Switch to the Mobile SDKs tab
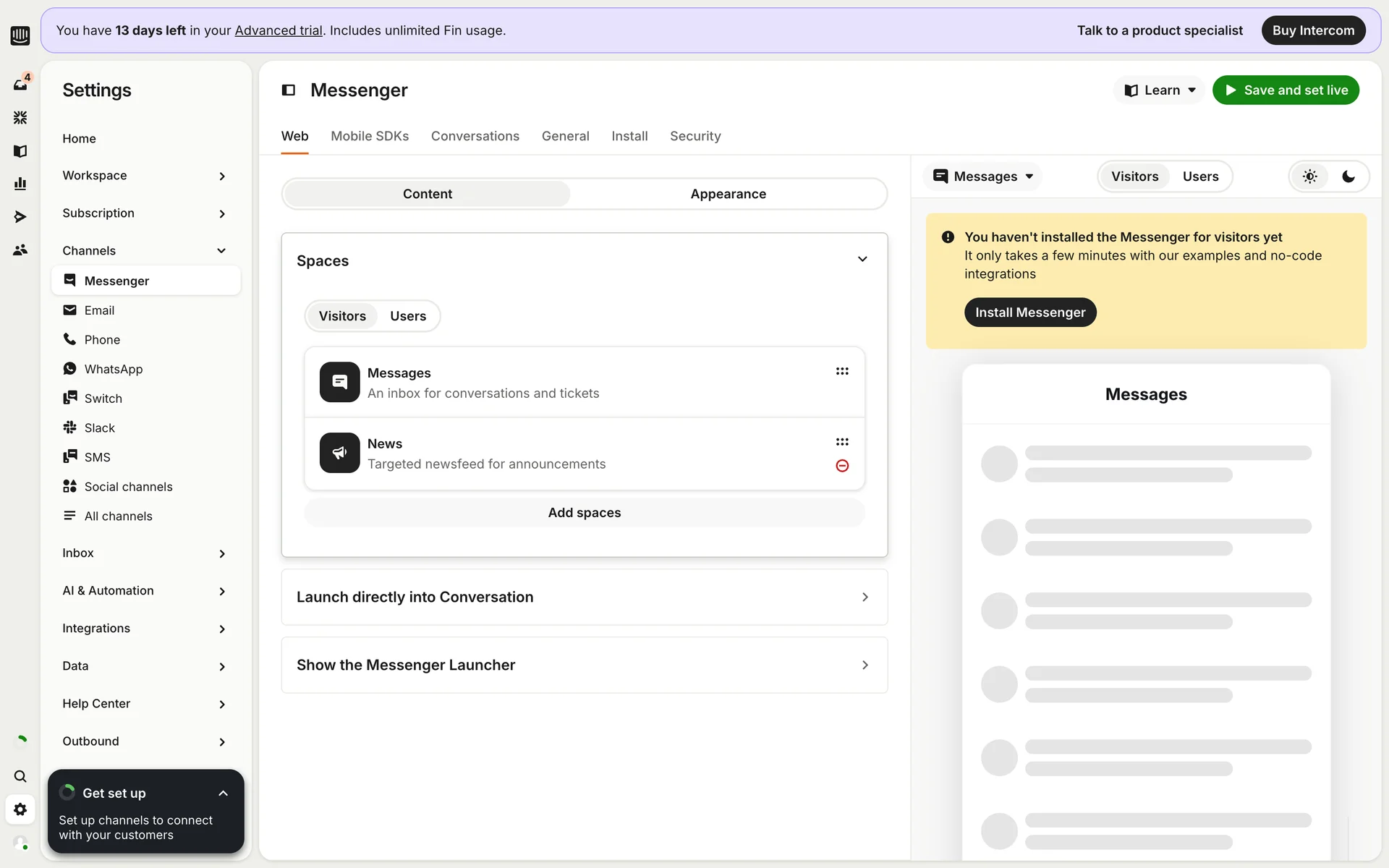The width and height of the screenshot is (1389, 868). [370, 136]
